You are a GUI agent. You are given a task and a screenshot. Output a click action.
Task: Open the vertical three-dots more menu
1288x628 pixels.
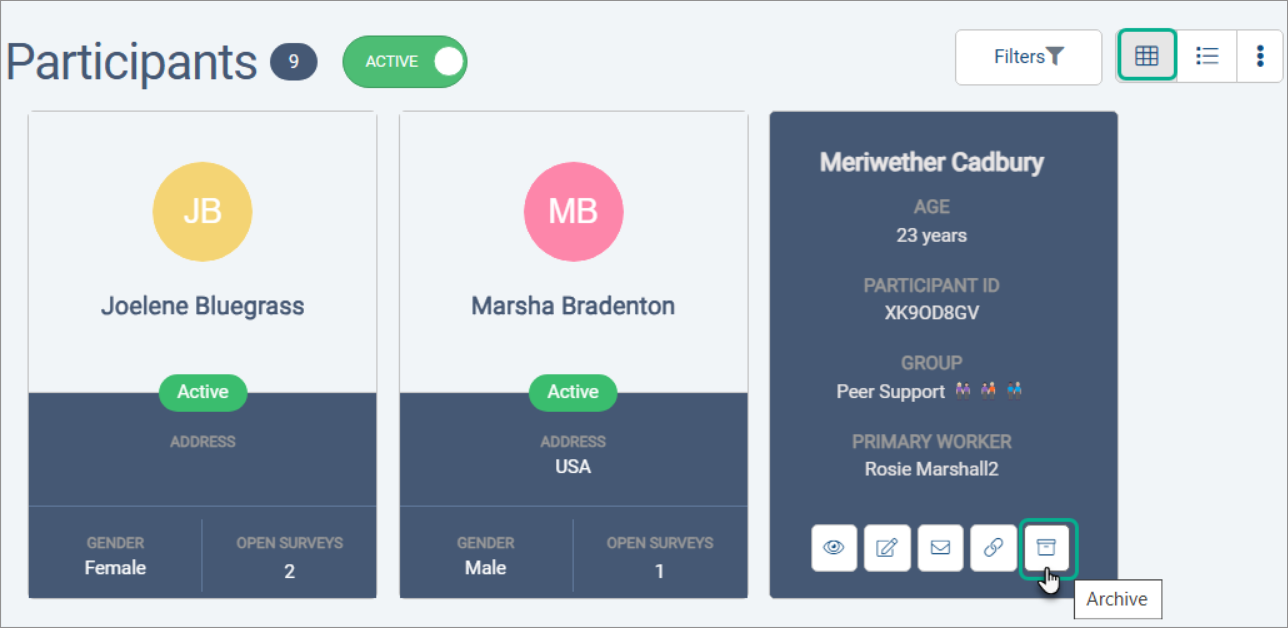pos(1259,56)
